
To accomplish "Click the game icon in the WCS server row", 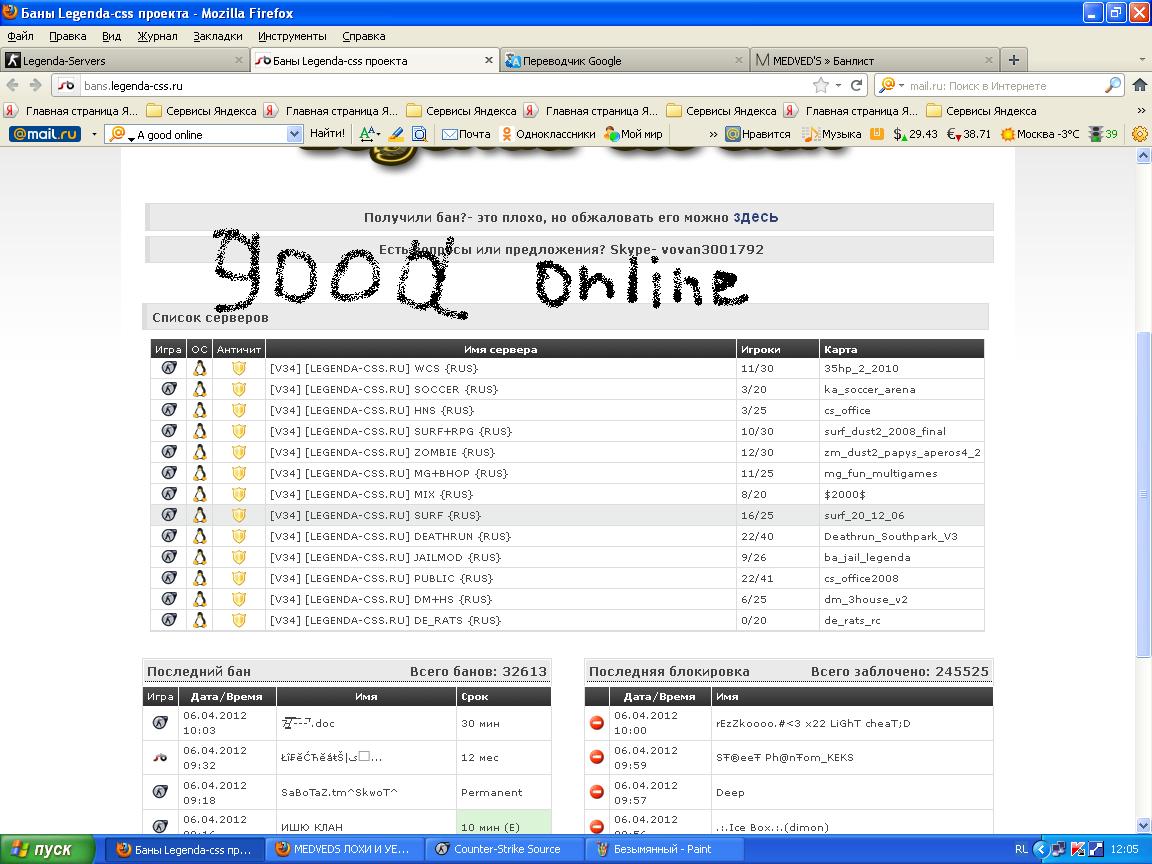I will [169, 368].
